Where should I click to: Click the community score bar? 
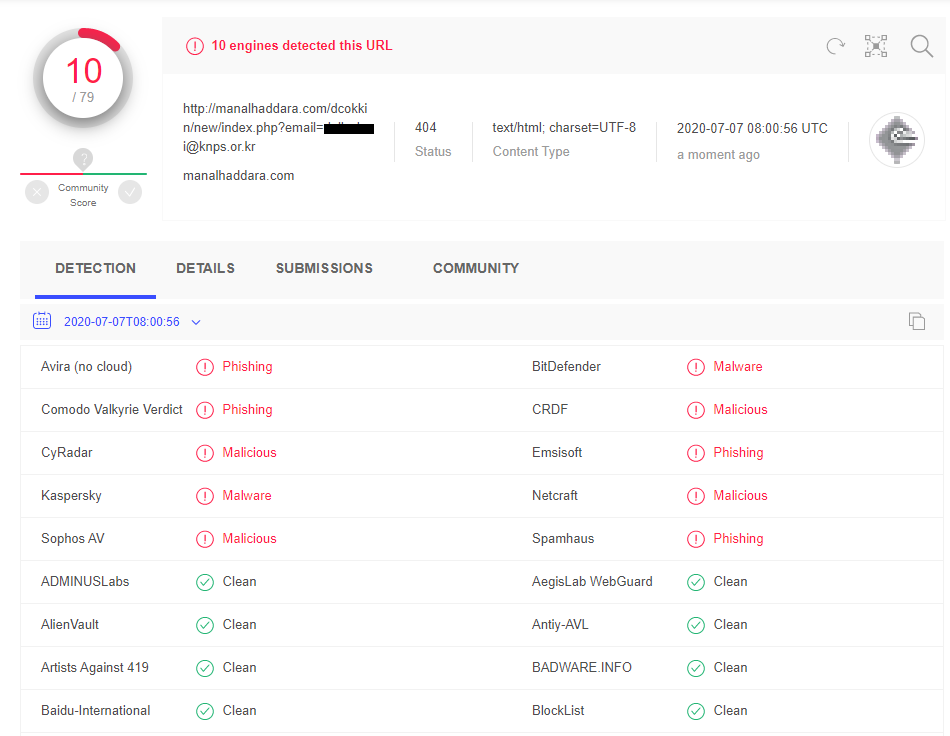click(83, 174)
